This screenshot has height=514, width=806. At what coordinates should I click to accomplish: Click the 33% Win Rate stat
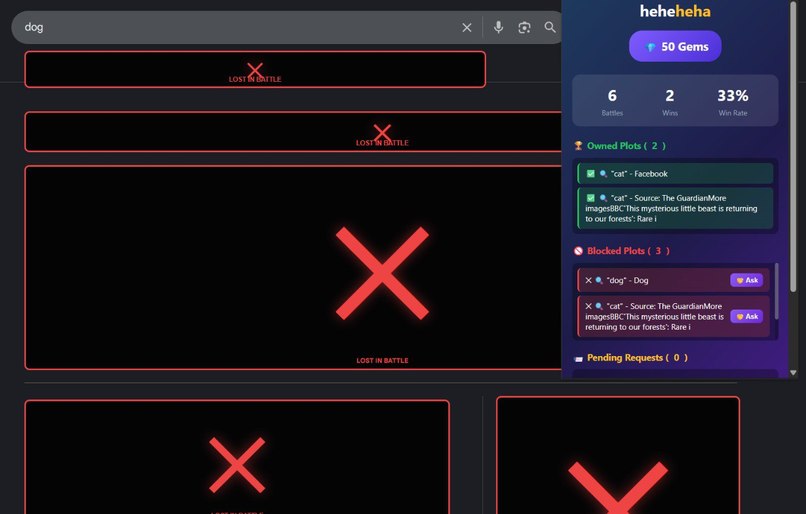coord(733,102)
